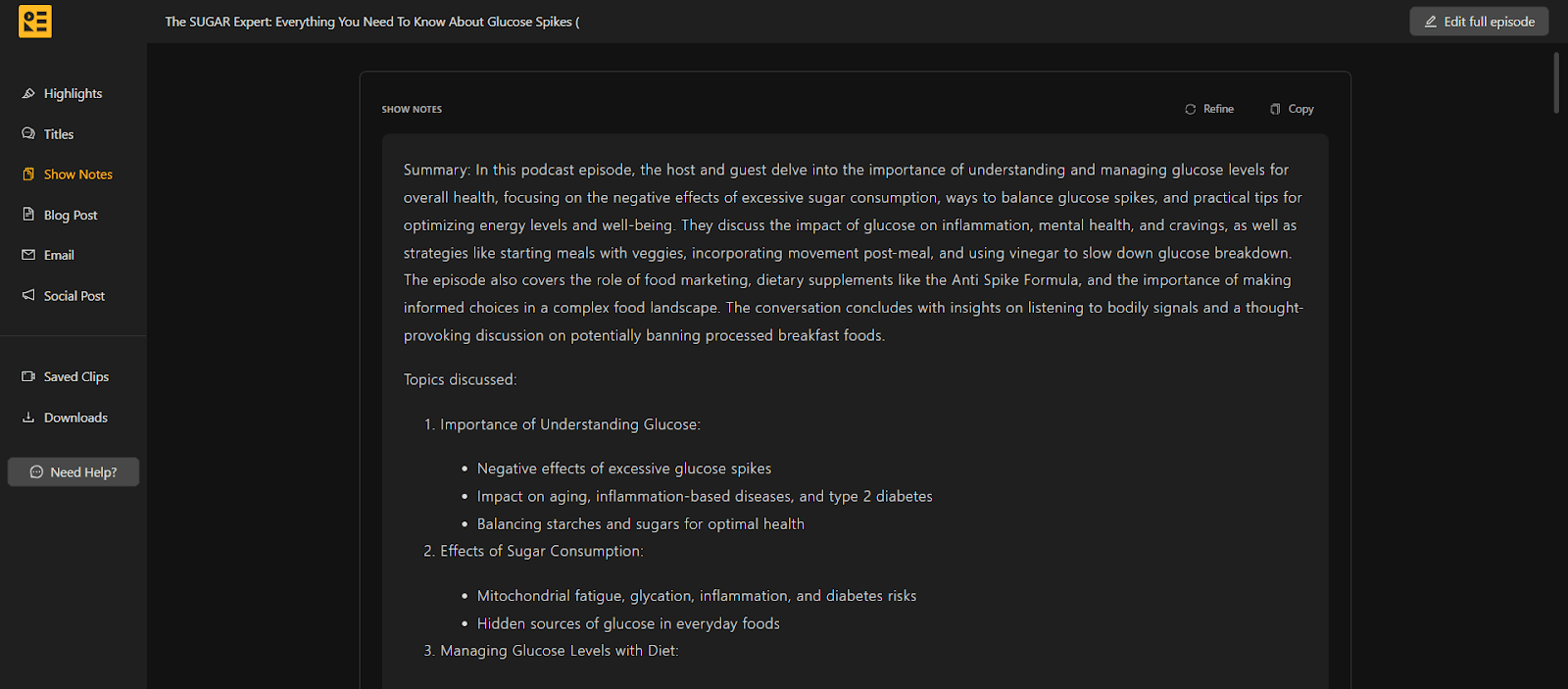The width and height of the screenshot is (1568, 689).
Task: Switch from Show Notes to Titles tab
Action: coord(58,133)
